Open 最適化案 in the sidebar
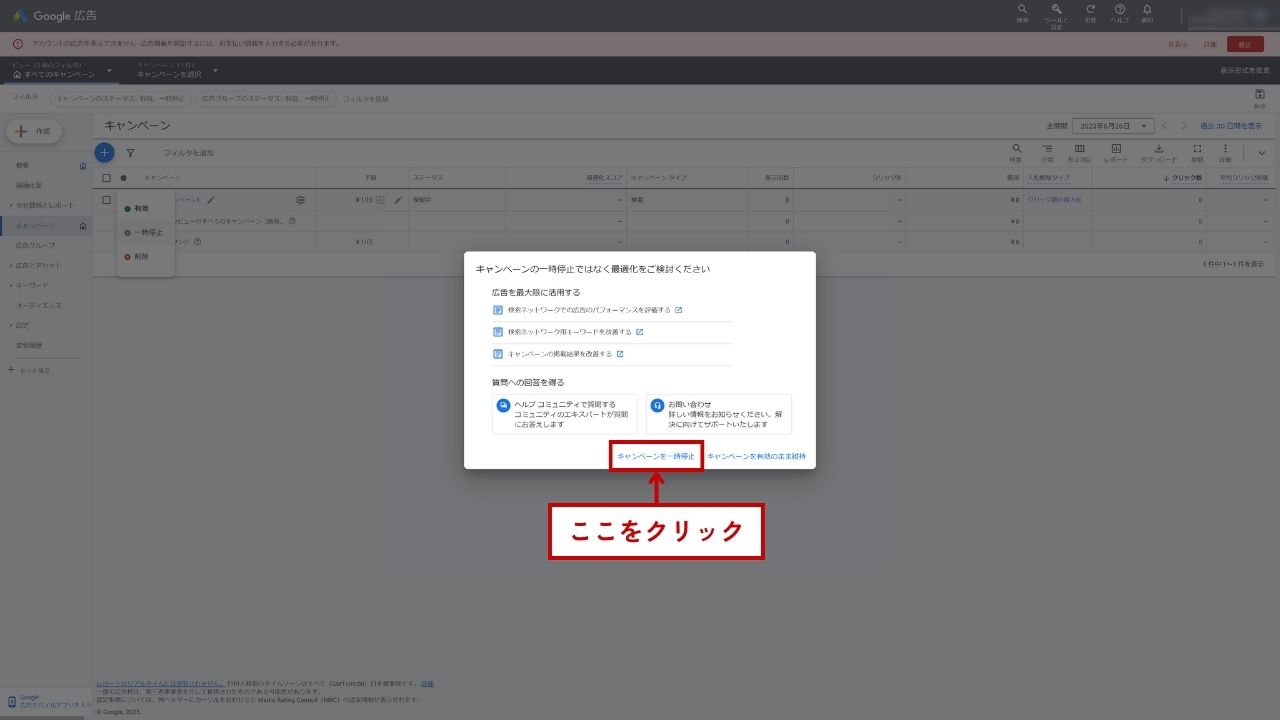The height and width of the screenshot is (720, 1280). tap(29, 185)
